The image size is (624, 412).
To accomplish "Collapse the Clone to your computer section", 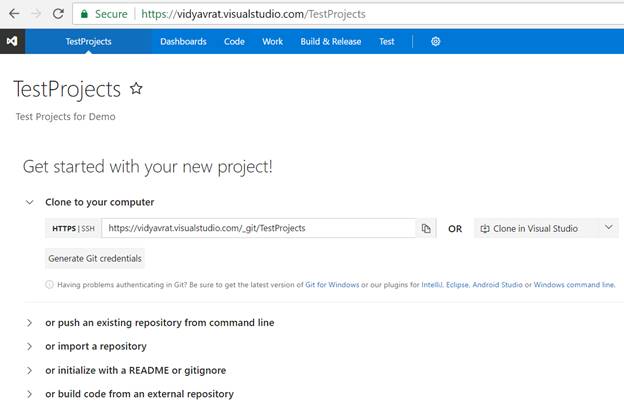I will coord(29,202).
